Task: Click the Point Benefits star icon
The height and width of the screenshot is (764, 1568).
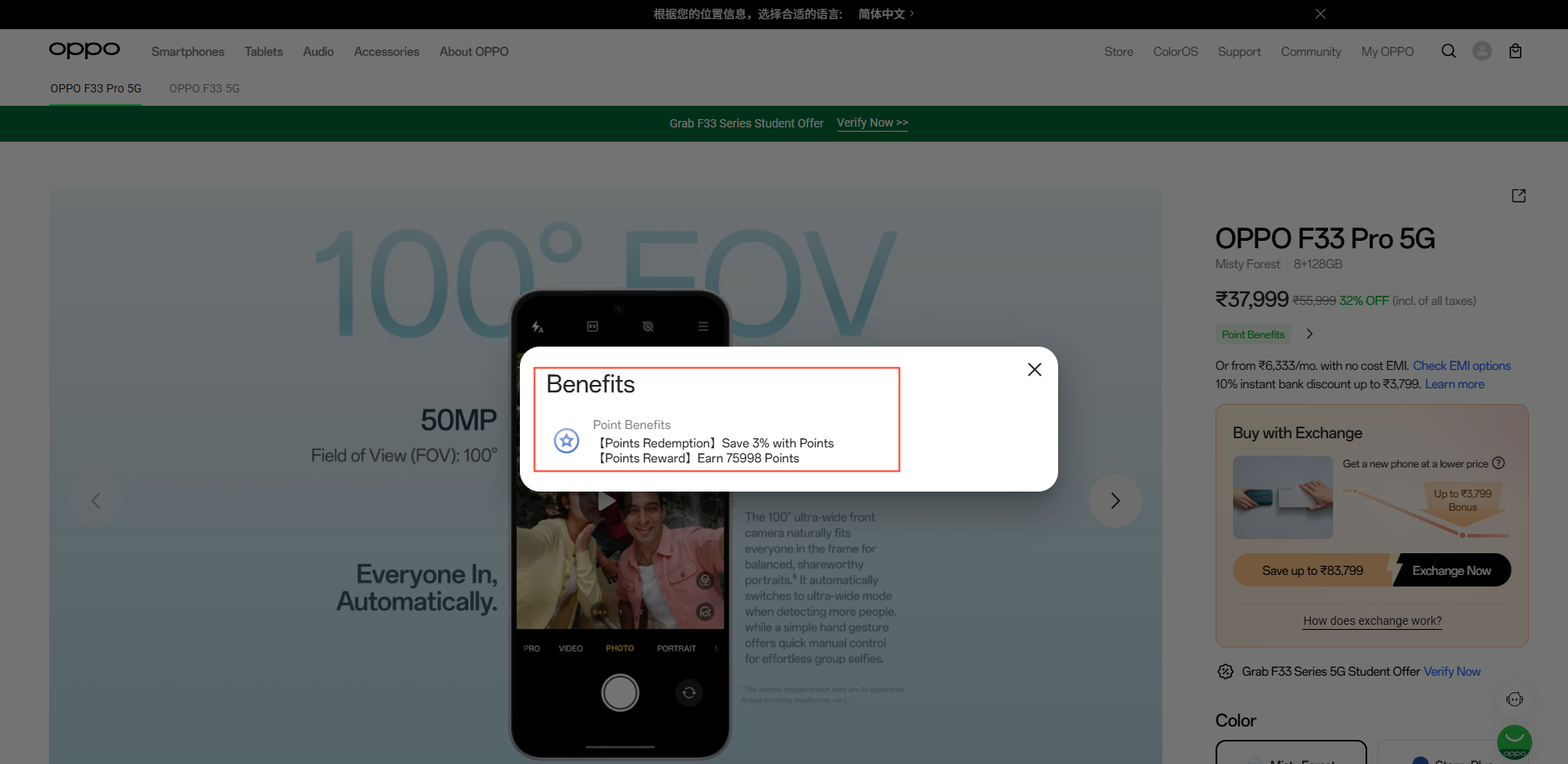Action: tap(567, 440)
